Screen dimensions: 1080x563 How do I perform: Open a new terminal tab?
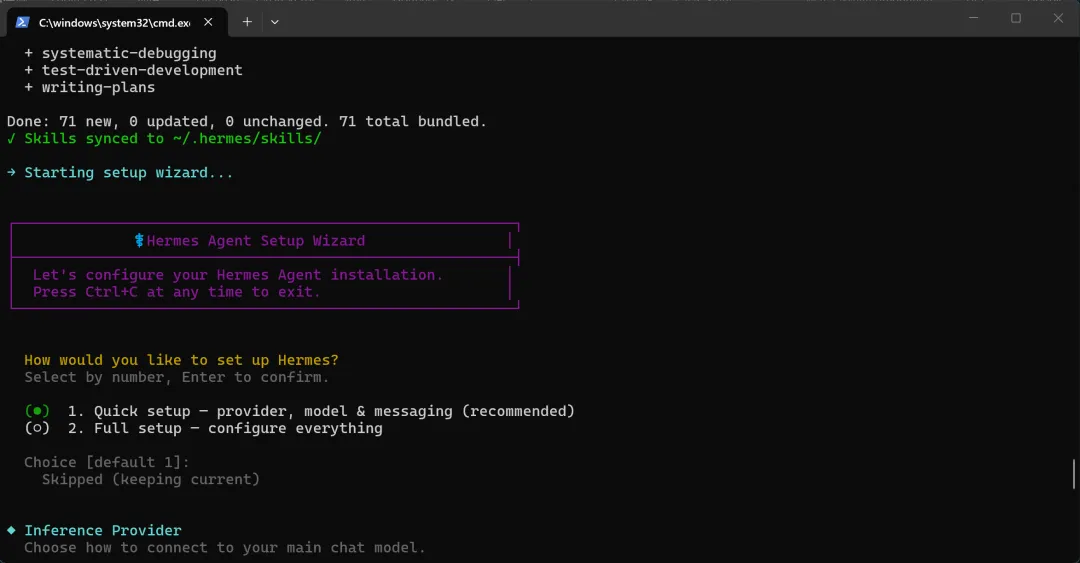(247, 22)
